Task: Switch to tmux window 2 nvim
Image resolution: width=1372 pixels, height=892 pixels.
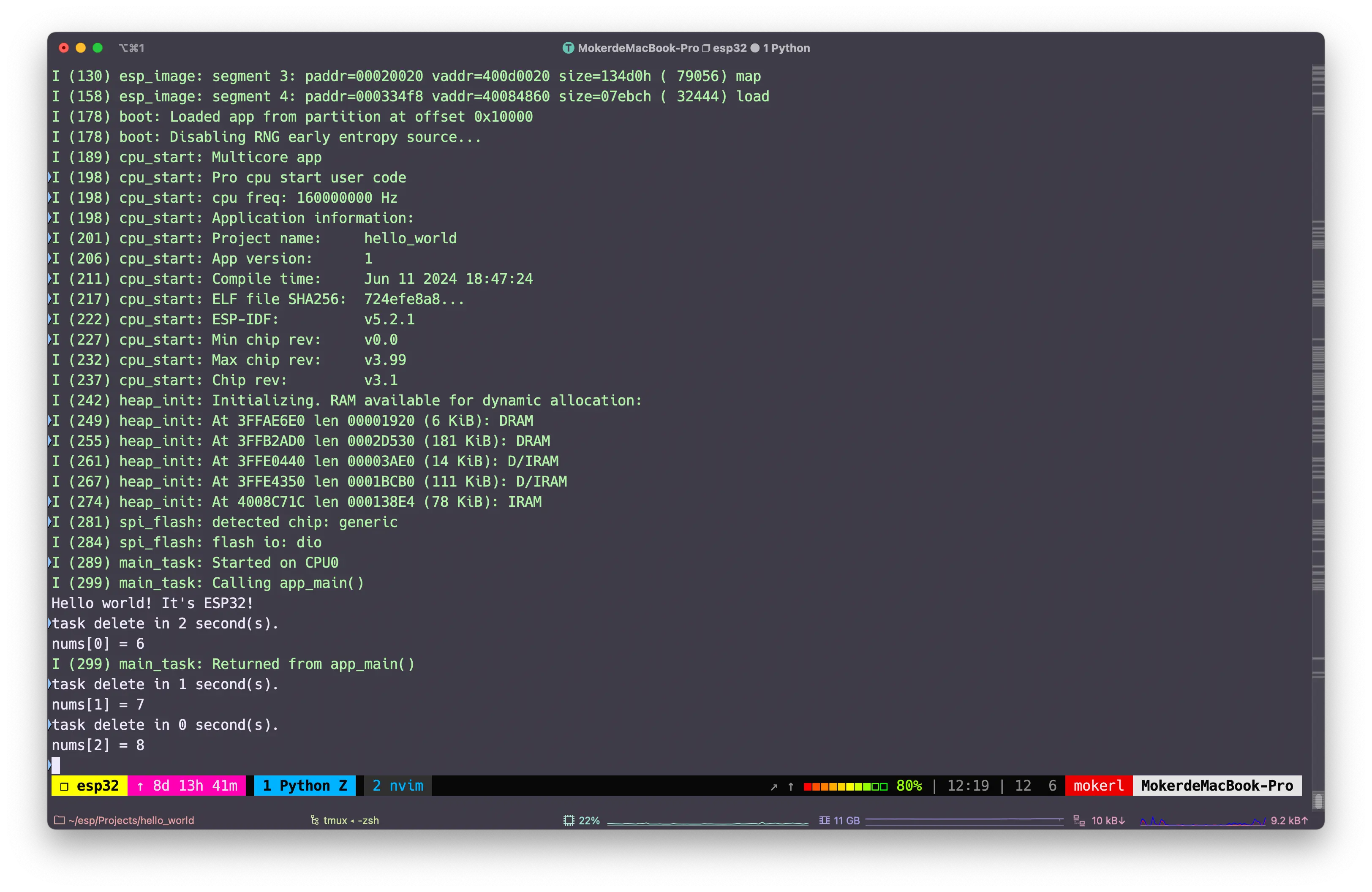Action: tap(398, 786)
